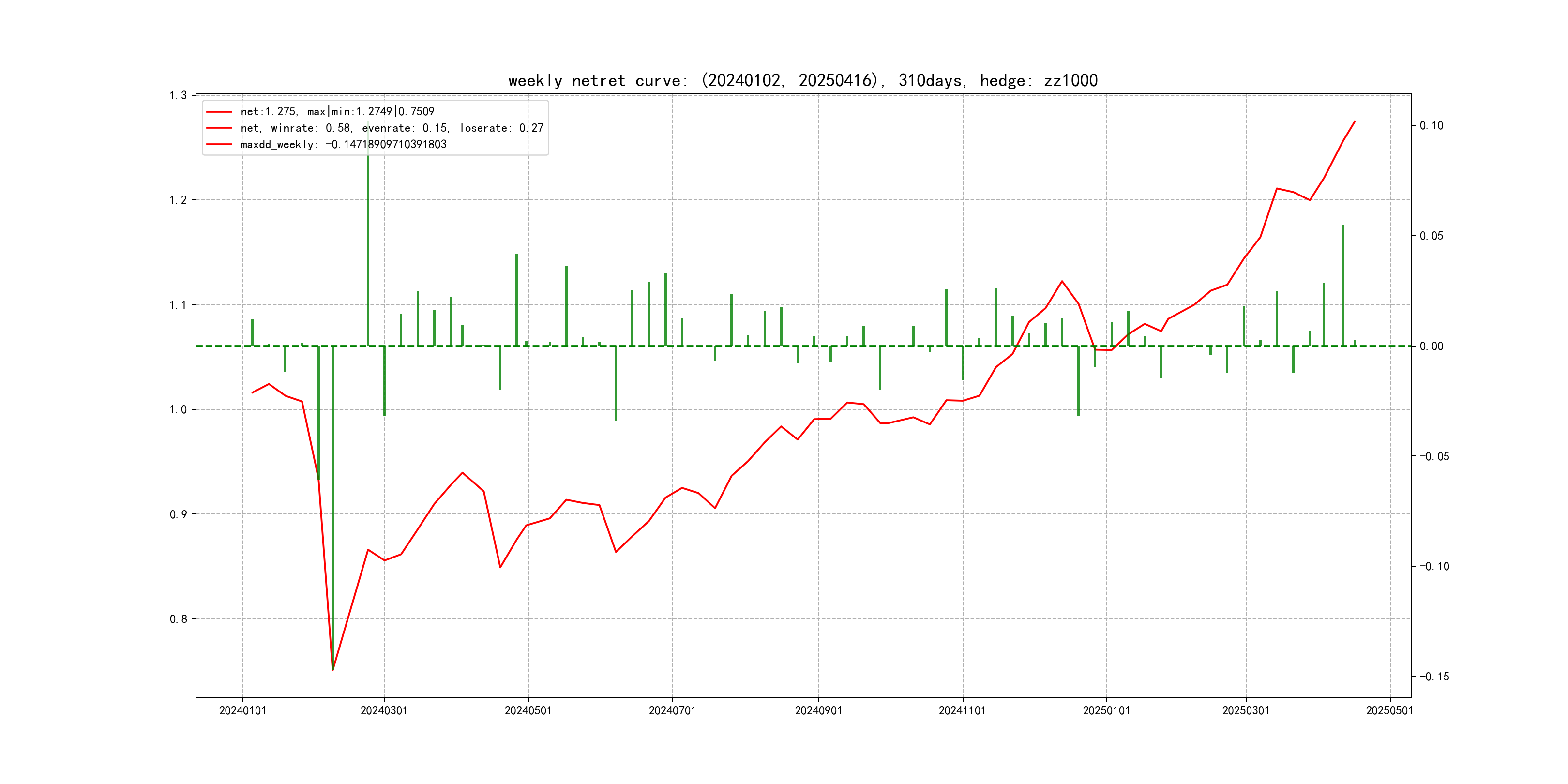Click the 0.8 left y-axis label
This screenshot has height=784, width=1568.
[179, 619]
